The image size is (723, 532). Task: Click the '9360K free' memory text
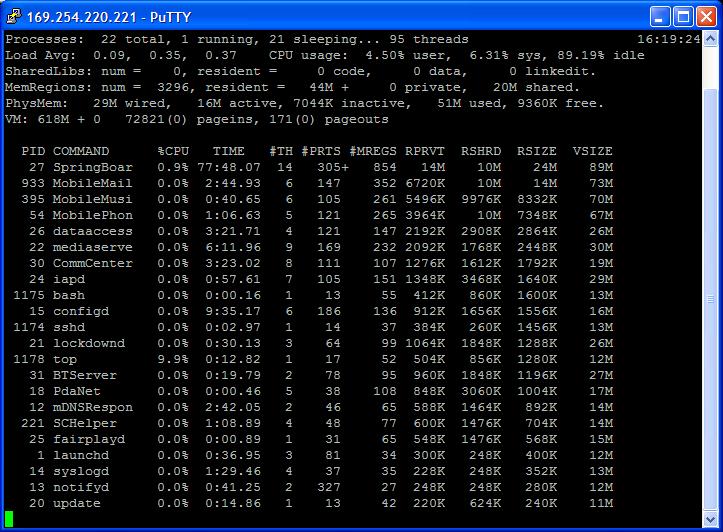pos(557,103)
